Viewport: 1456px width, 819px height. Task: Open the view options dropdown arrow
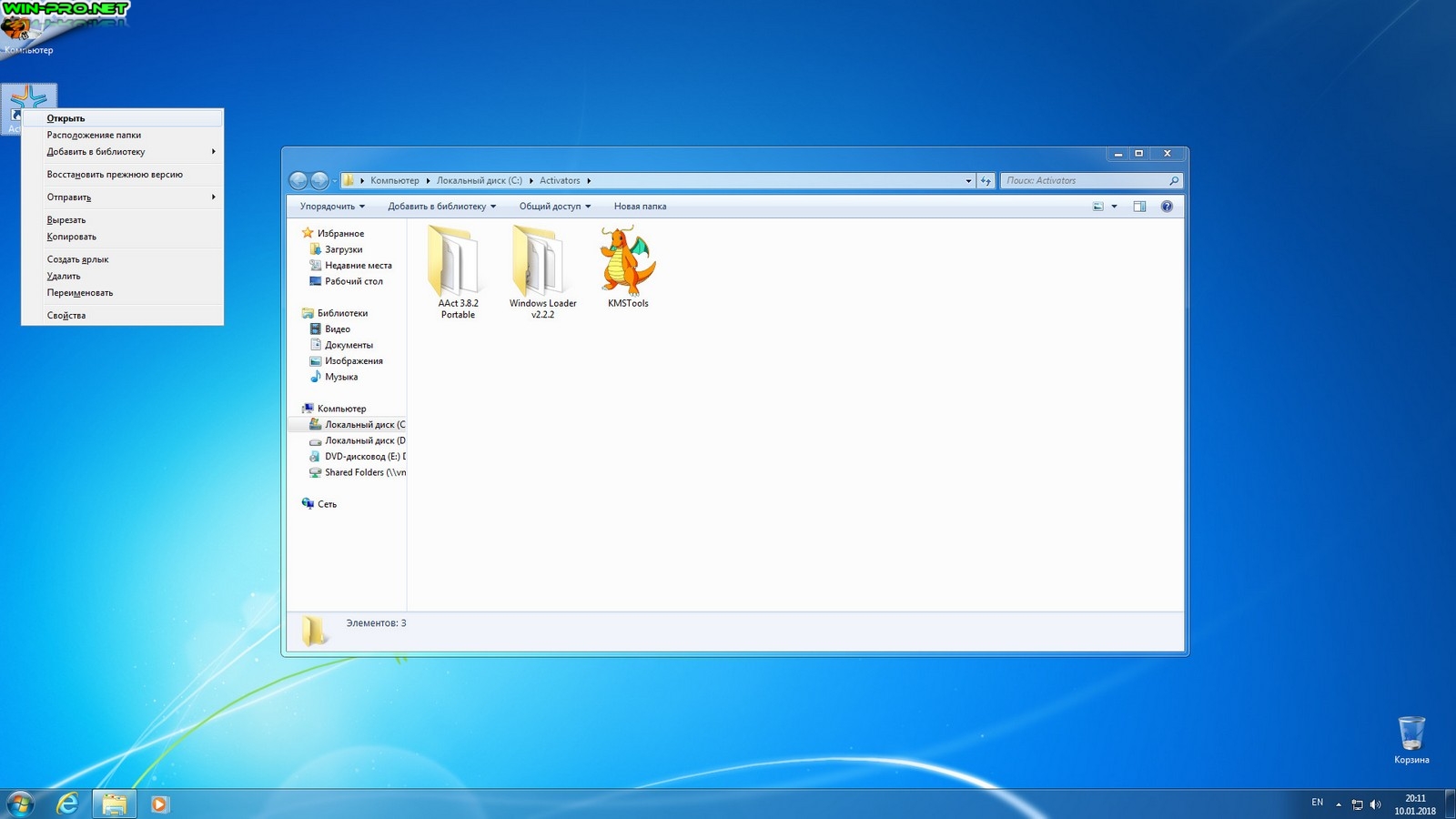[x=1114, y=207]
